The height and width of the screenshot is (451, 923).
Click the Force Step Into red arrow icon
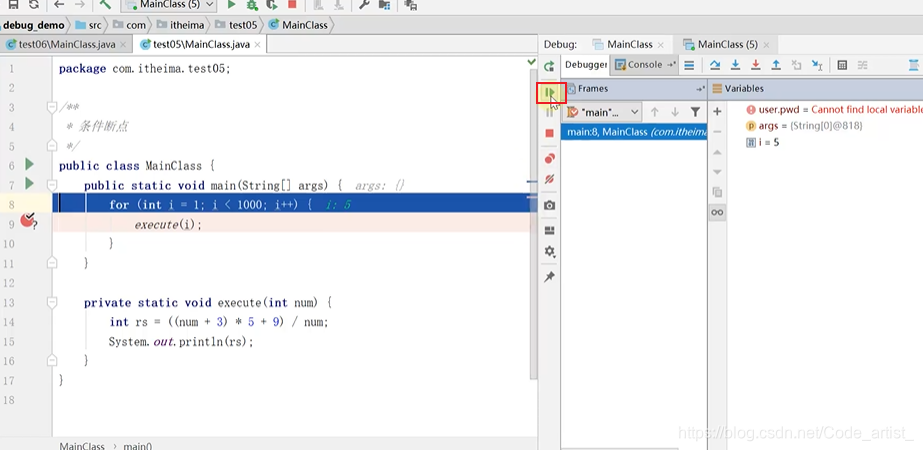756,65
